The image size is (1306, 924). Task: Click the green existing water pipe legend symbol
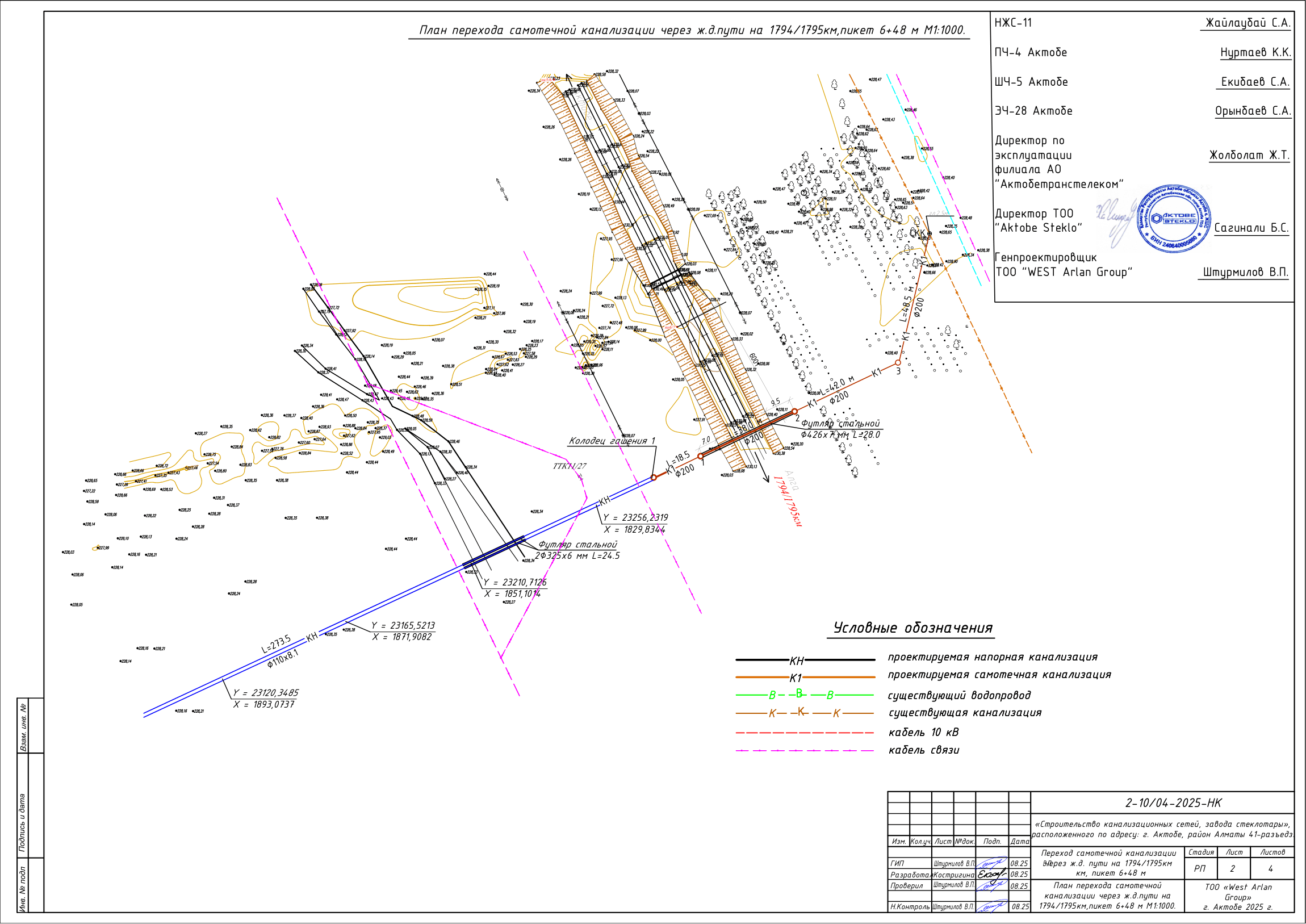pos(805,695)
